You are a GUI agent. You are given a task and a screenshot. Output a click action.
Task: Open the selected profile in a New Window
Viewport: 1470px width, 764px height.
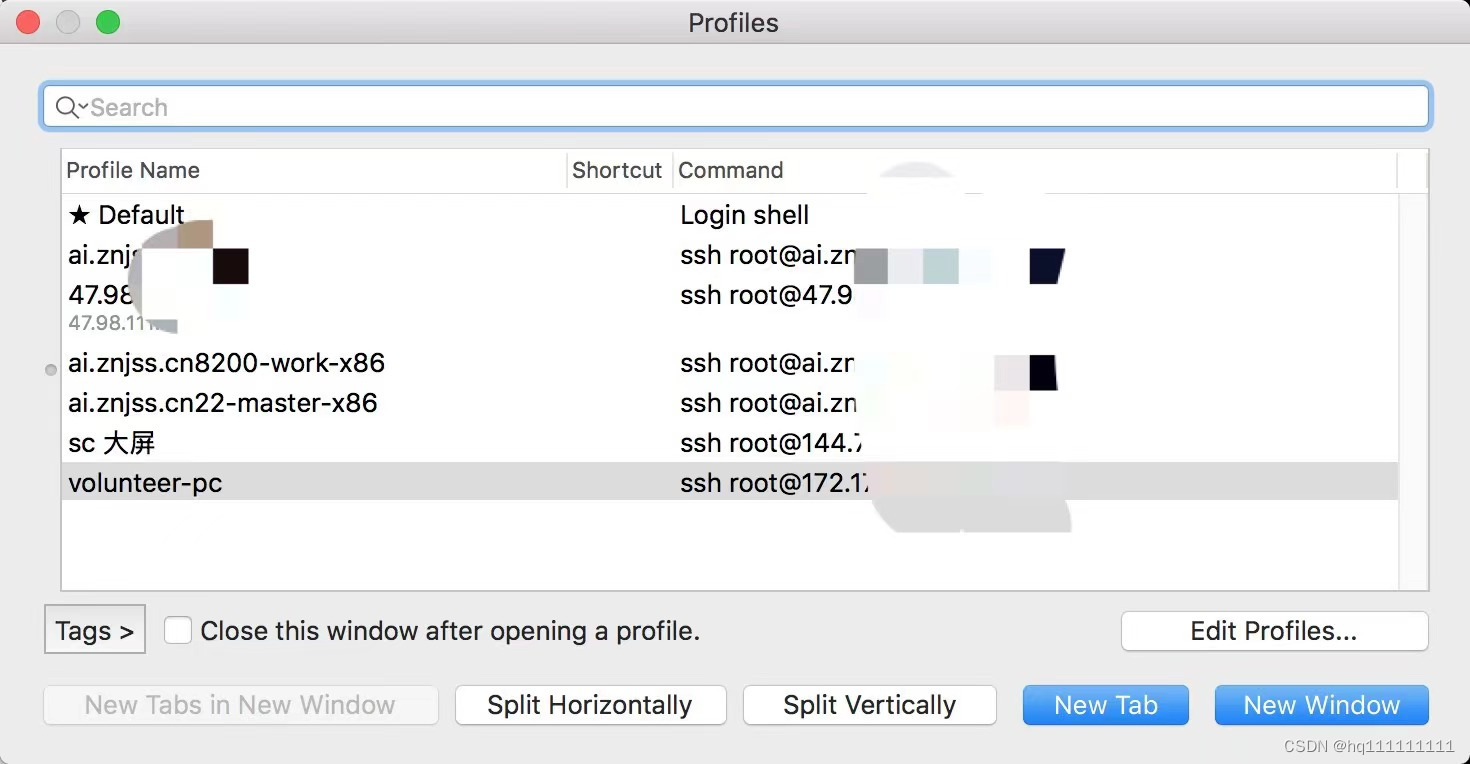(1321, 705)
